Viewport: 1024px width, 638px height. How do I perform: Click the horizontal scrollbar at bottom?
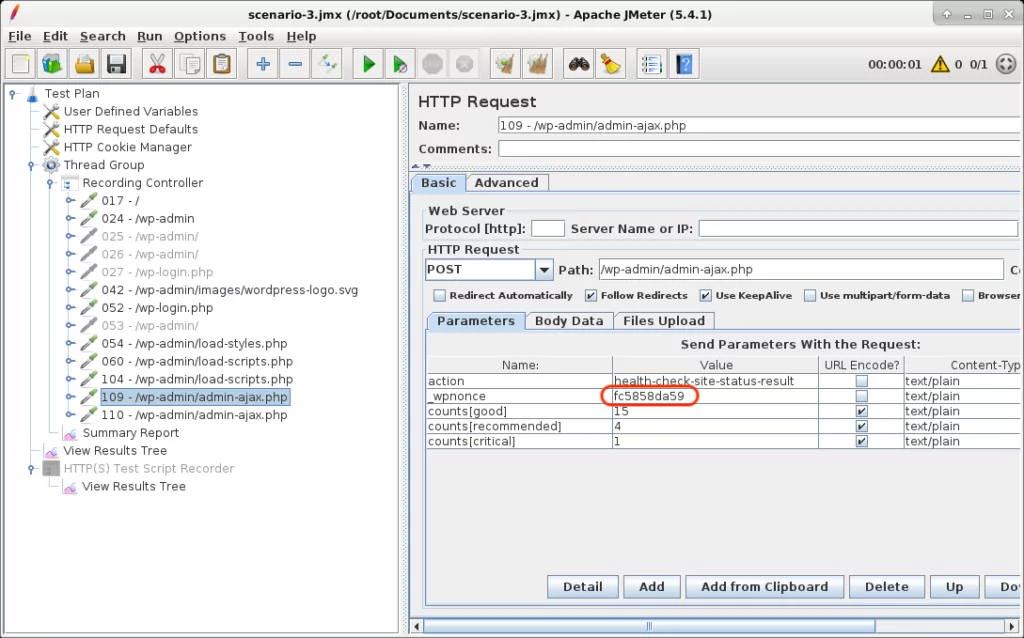click(650, 626)
